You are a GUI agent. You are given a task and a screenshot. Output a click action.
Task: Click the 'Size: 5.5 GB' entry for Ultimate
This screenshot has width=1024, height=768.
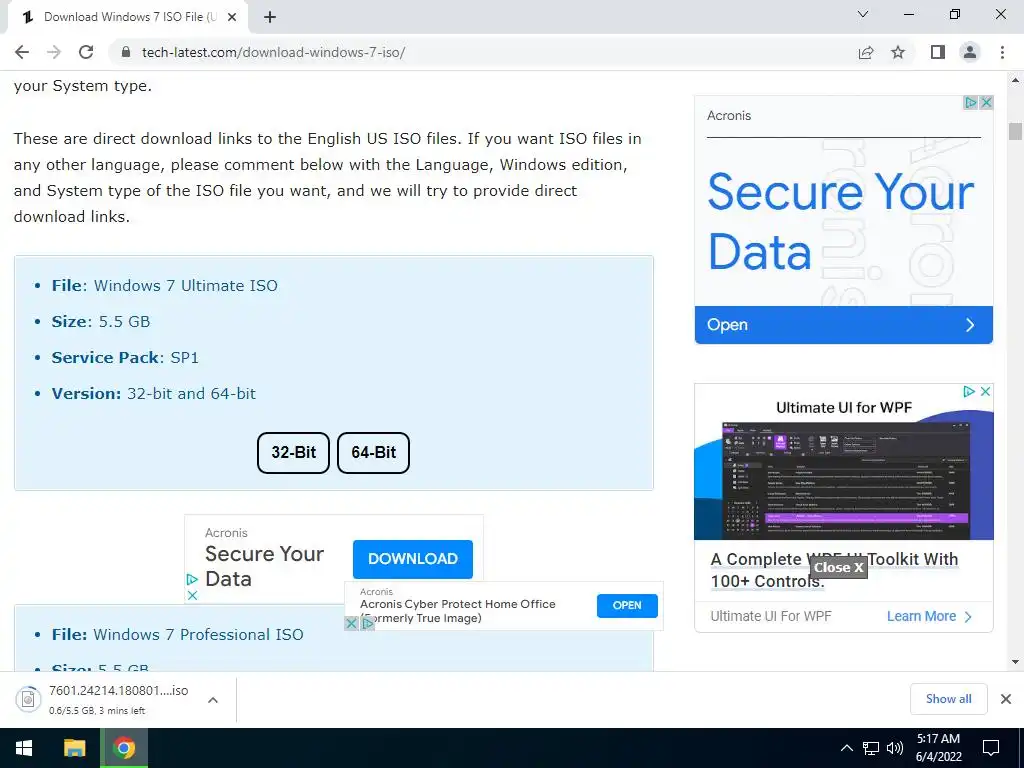click(101, 321)
